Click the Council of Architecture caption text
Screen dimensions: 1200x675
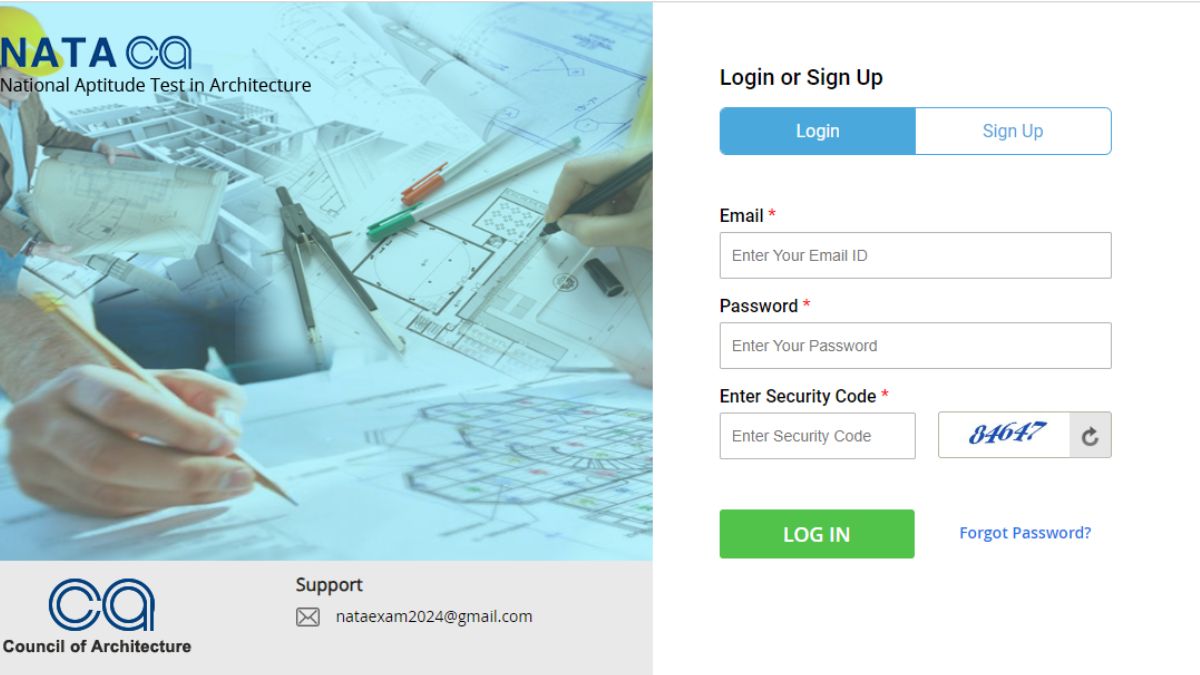click(x=97, y=646)
